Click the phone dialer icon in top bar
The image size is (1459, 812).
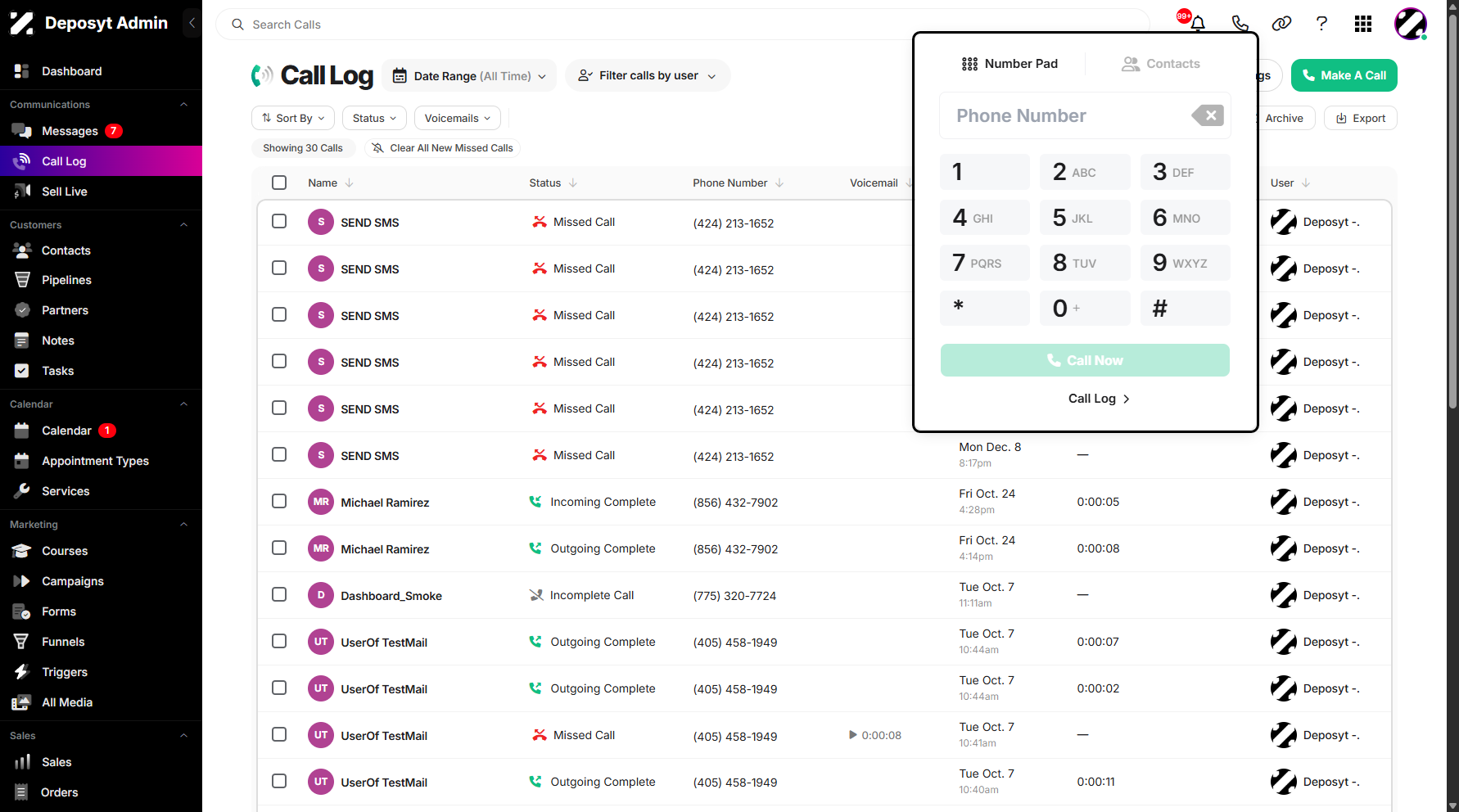point(1240,24)
